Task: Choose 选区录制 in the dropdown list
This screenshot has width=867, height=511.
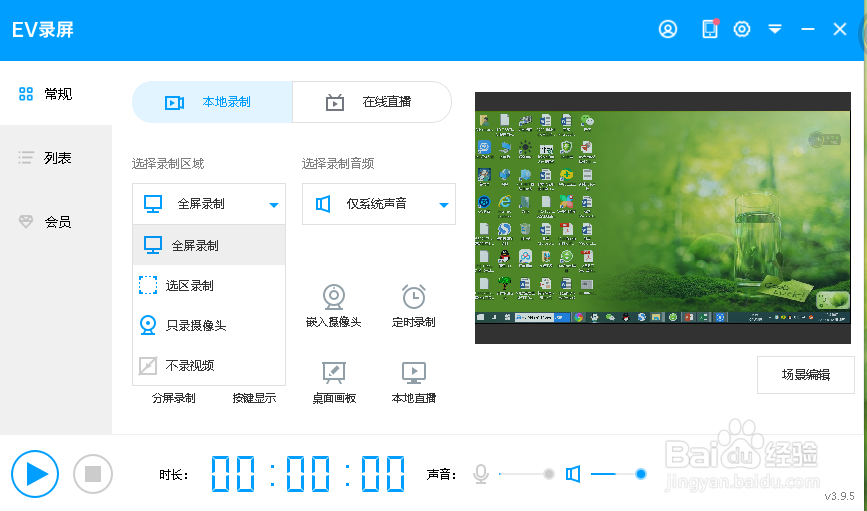Action: [209, 285]
